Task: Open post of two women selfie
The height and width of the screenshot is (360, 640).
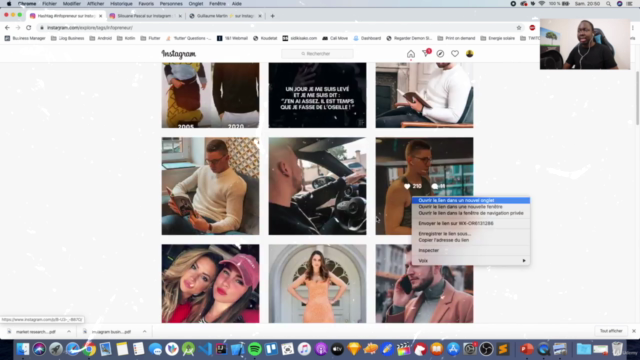Action: pos(210,284)
